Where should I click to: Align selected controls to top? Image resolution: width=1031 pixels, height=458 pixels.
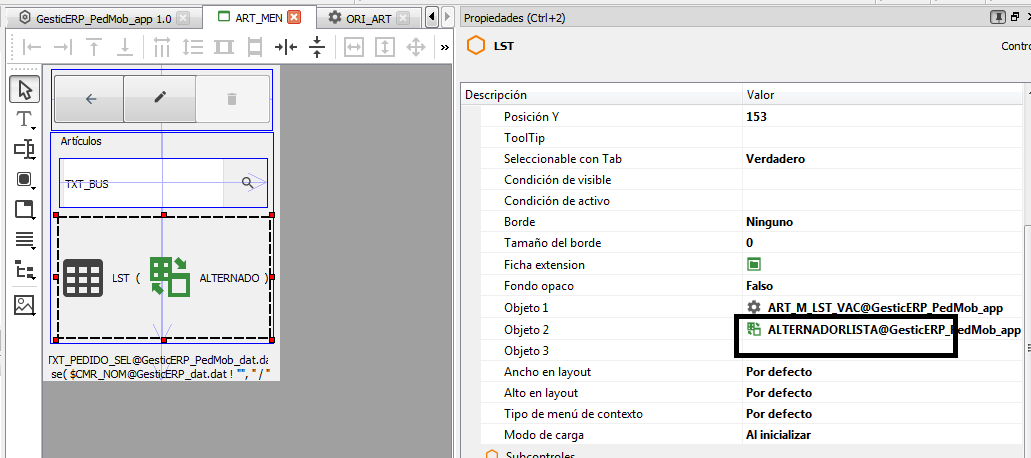point(94,47)
